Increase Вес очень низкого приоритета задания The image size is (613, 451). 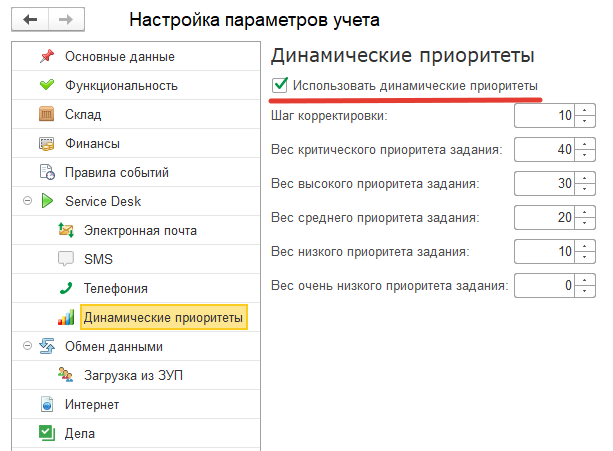coord(585,280)
